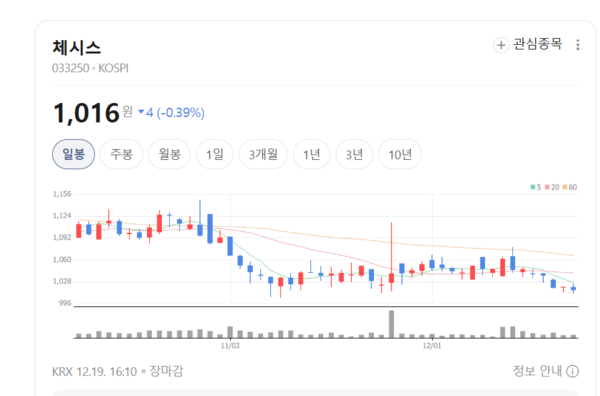Click the 1,092 price axis label
This screenshot has height=396, width=600.
pyautogui.click(x=62, y=238)
